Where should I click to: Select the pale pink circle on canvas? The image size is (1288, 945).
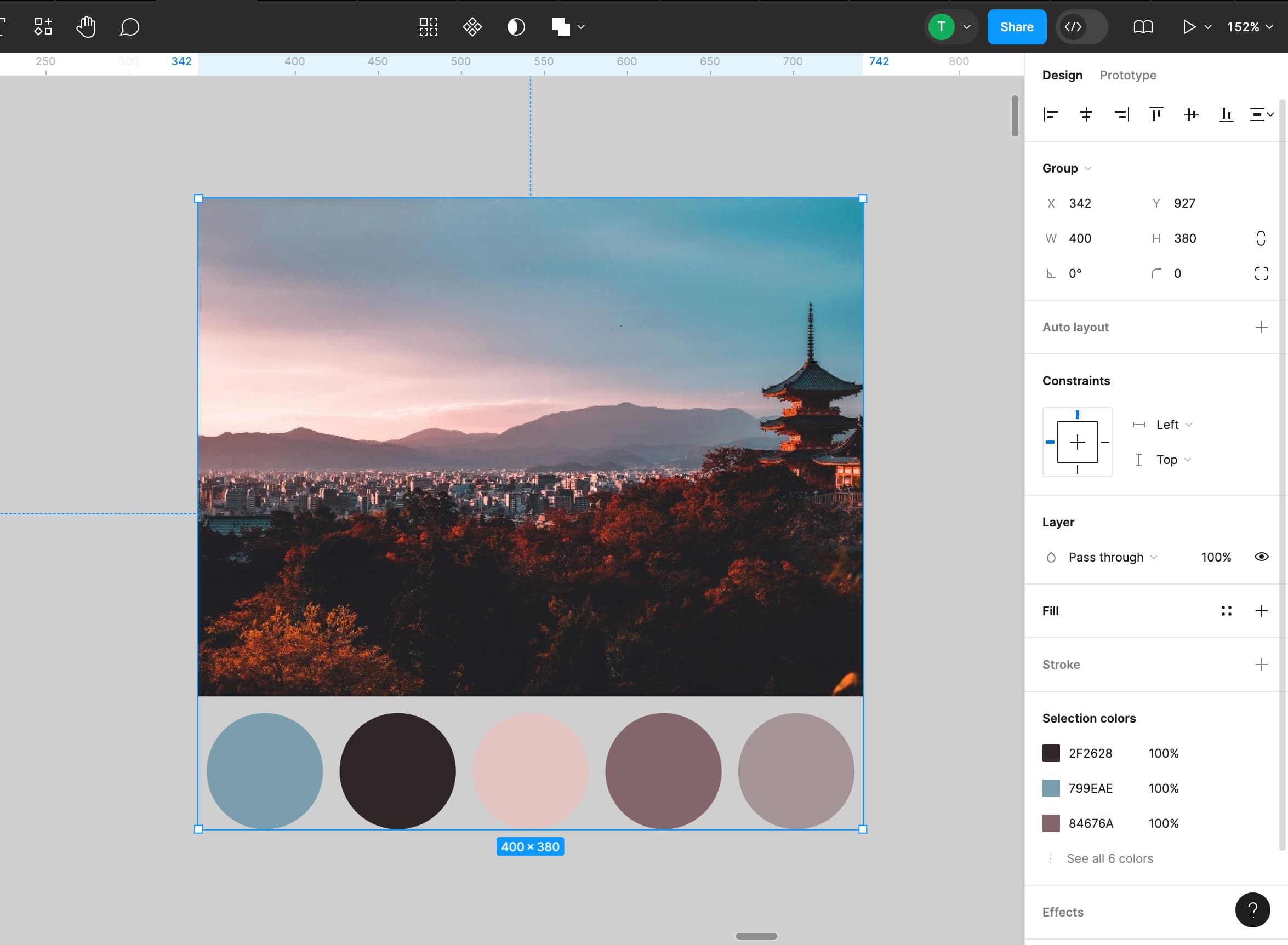531,771
